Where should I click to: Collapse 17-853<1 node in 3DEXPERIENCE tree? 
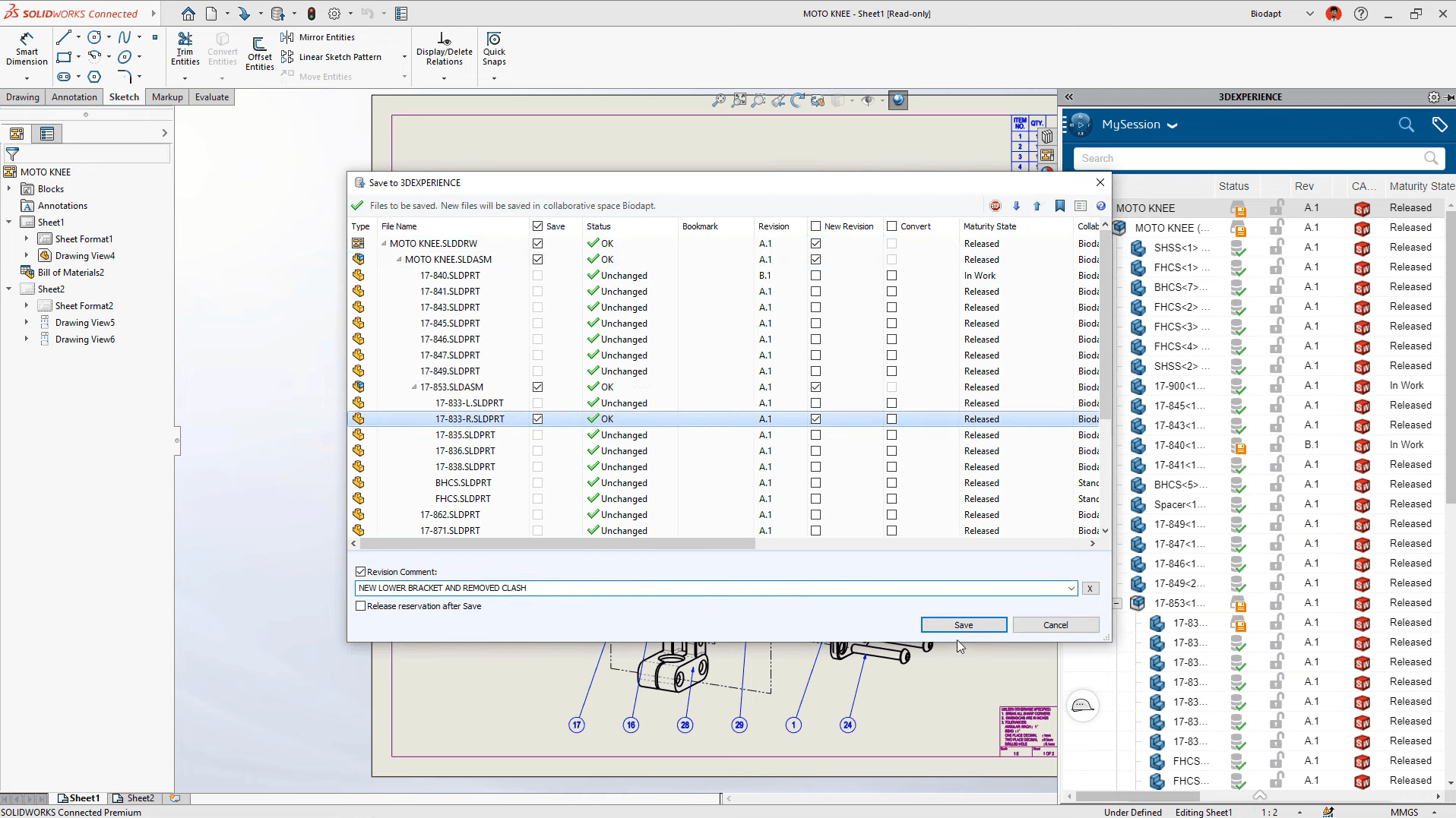pos(1117,604)
